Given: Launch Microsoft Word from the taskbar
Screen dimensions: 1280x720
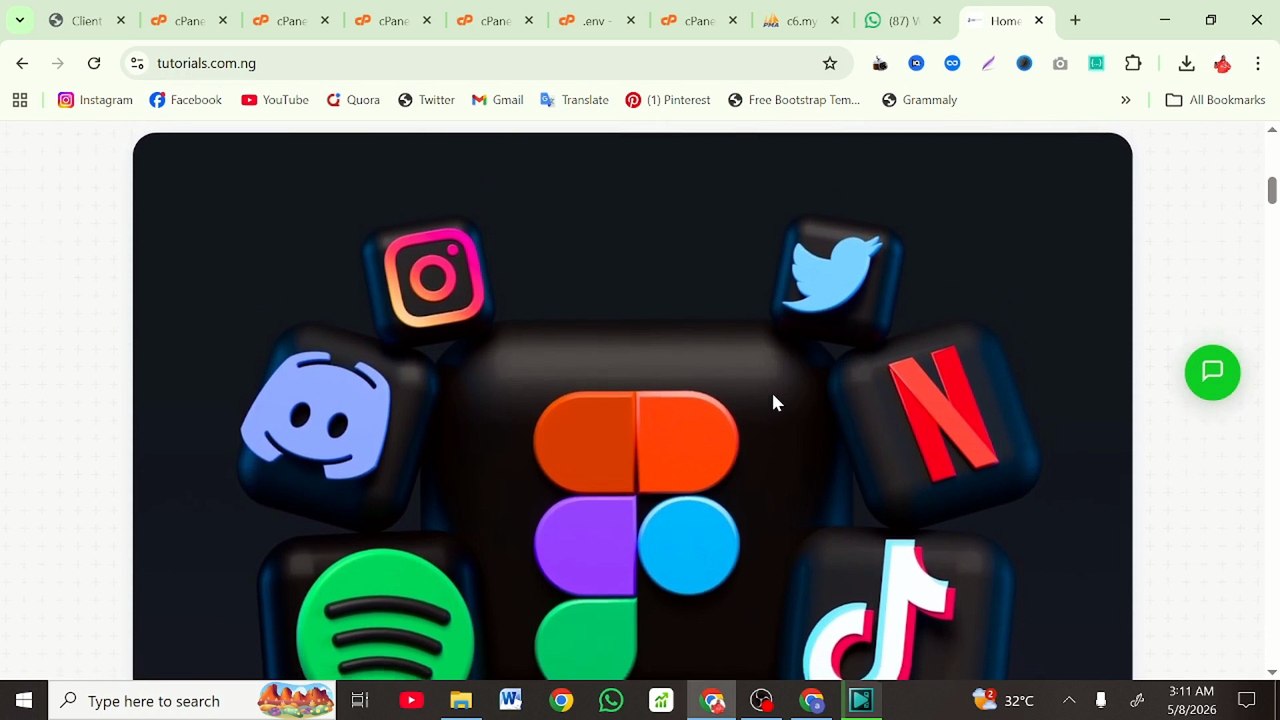Looking at the screenshot, I should click(x=511, y=700).
